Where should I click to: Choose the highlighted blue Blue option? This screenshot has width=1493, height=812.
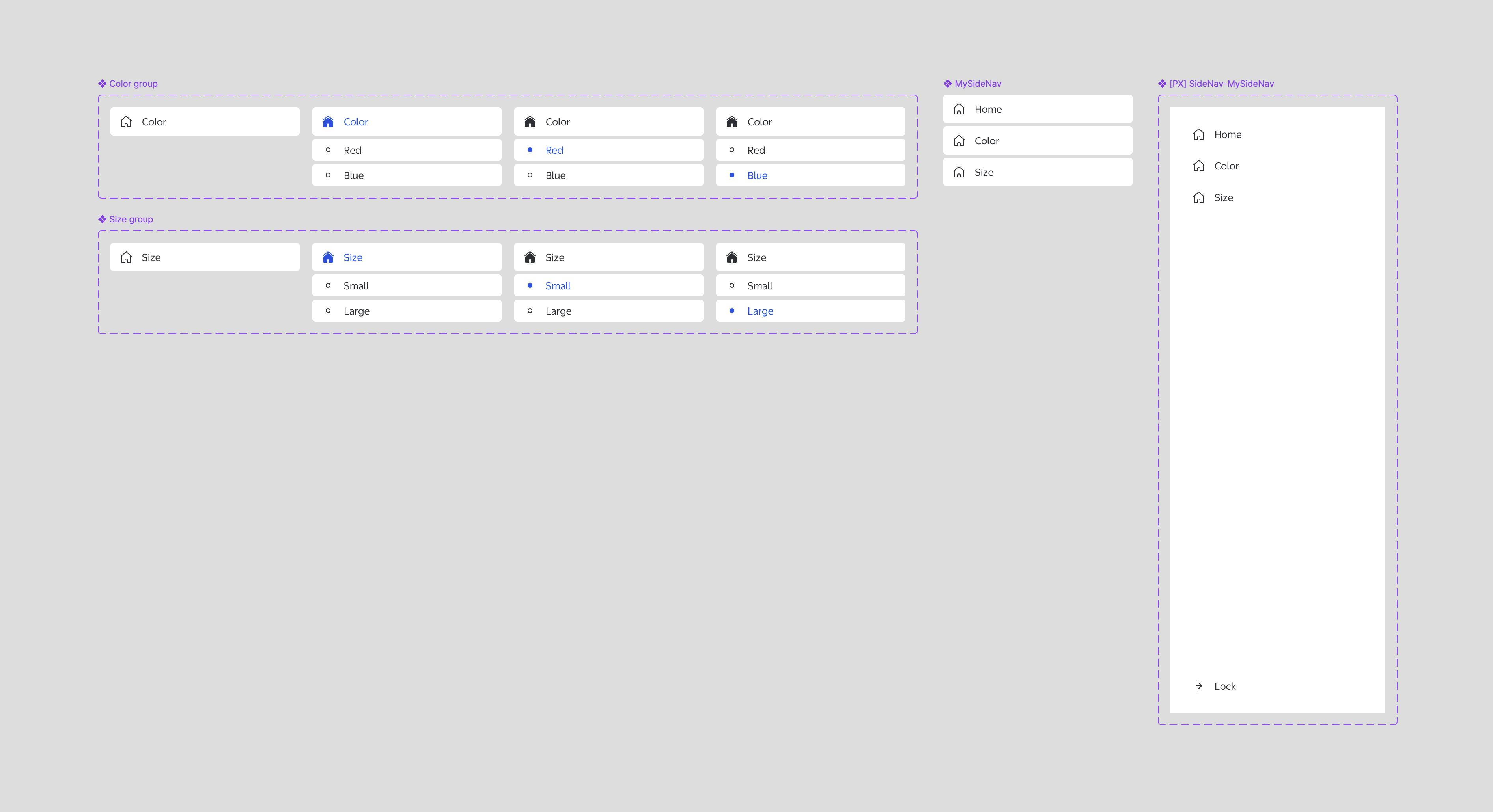point(757,175)
